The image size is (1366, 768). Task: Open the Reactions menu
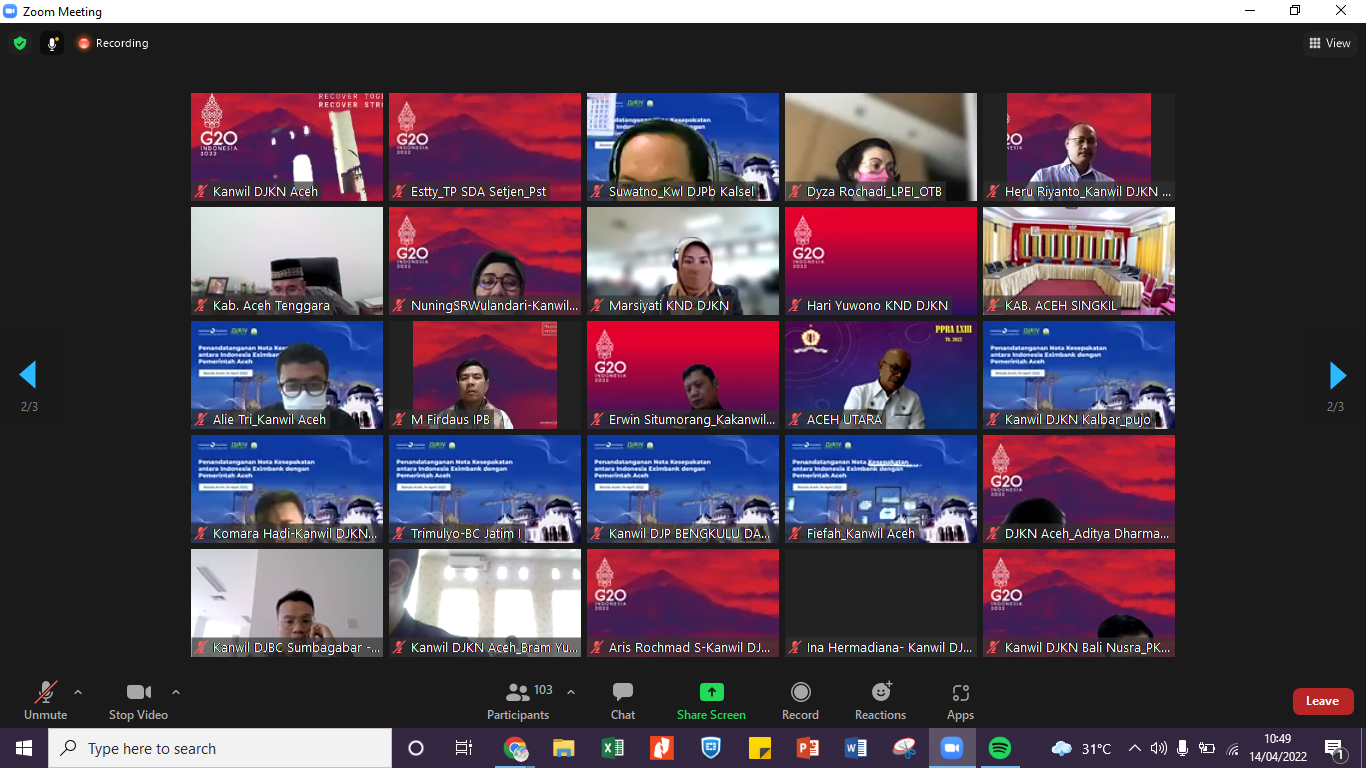coord(880,700)
